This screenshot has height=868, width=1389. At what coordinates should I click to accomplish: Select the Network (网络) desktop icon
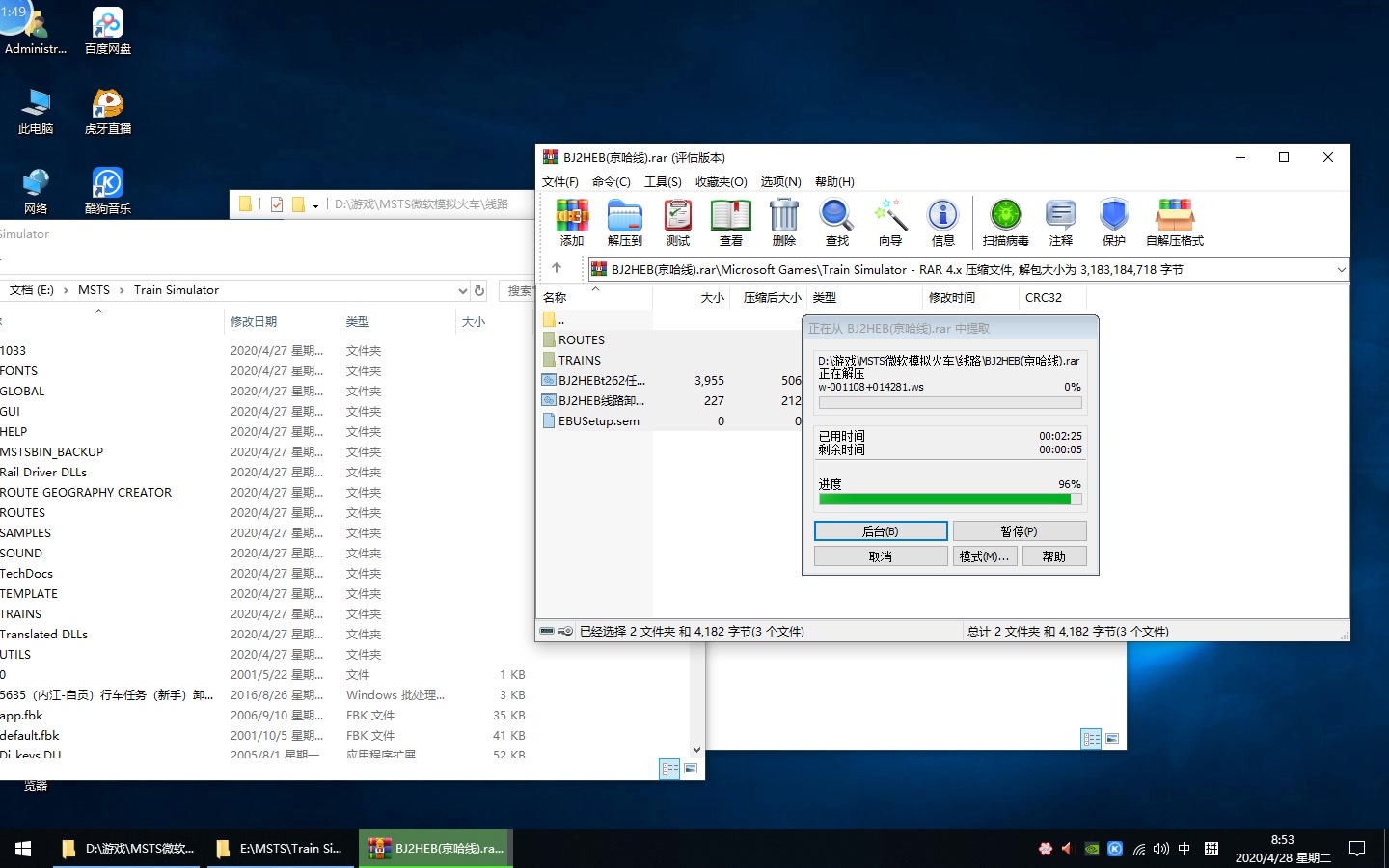click(x=36, y=191)
